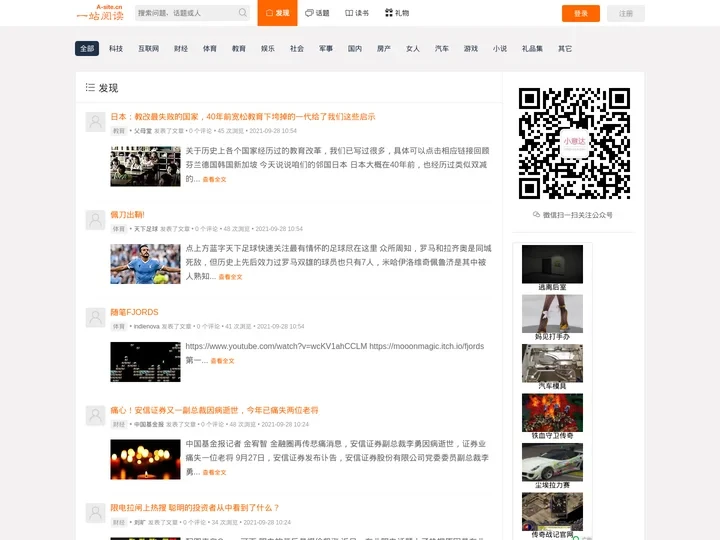This screenshot has height=540, width=720.
Task: Open the 汽车模具 thumbnail
Action: 552,363
